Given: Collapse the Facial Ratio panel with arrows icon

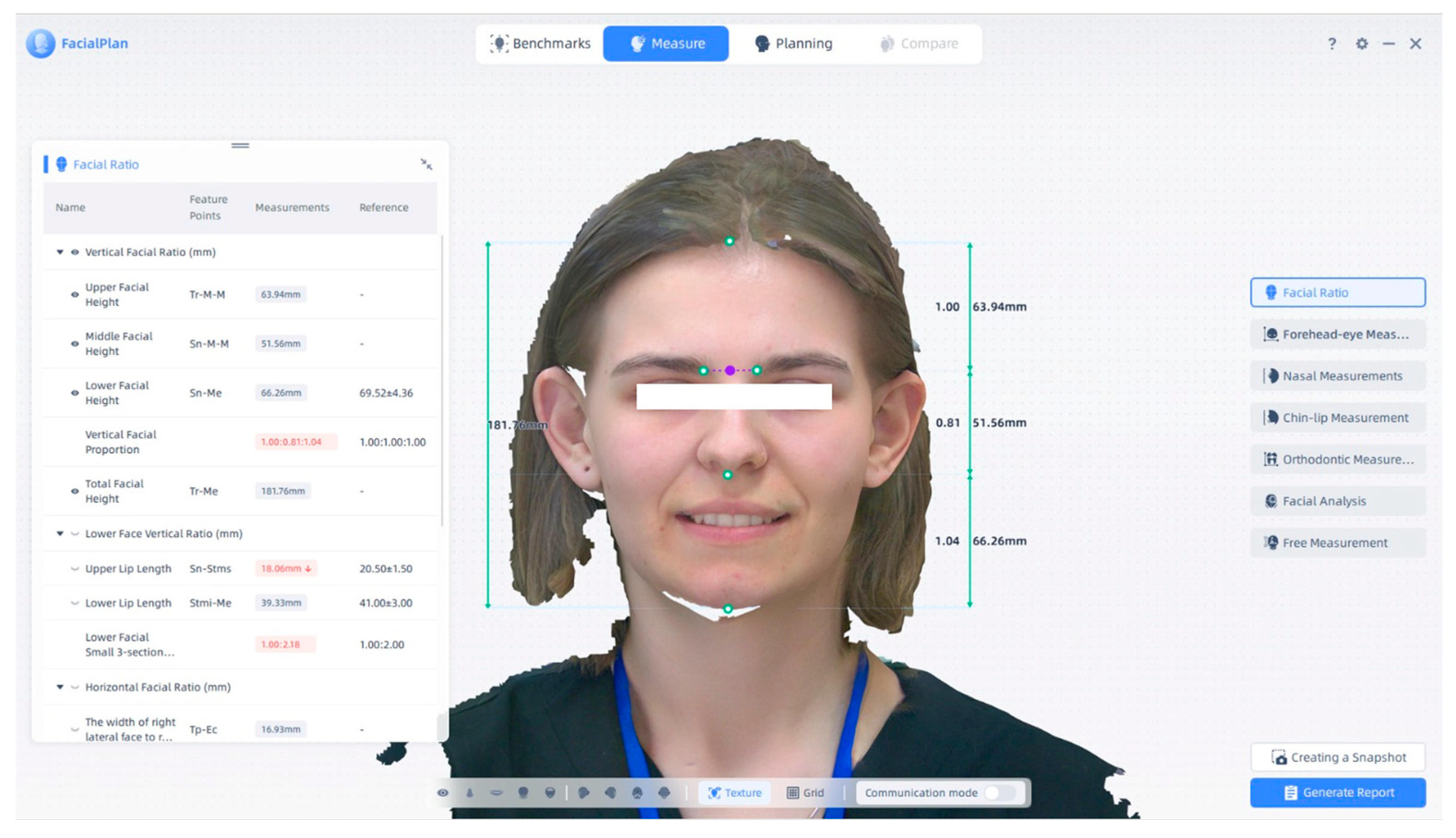Looking at the screenshot, I should (426, 165).
